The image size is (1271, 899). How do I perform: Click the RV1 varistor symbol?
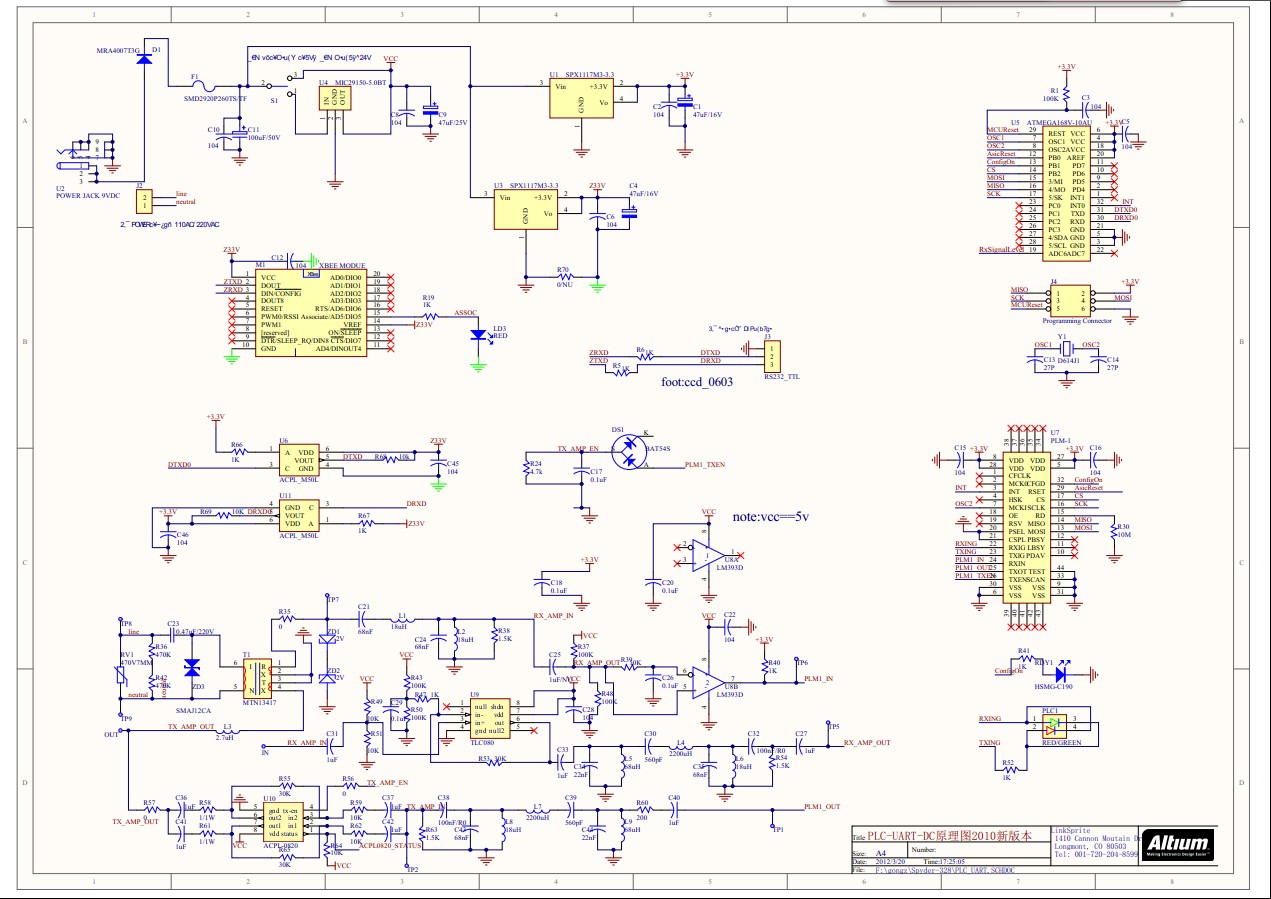tap(122, 676)
